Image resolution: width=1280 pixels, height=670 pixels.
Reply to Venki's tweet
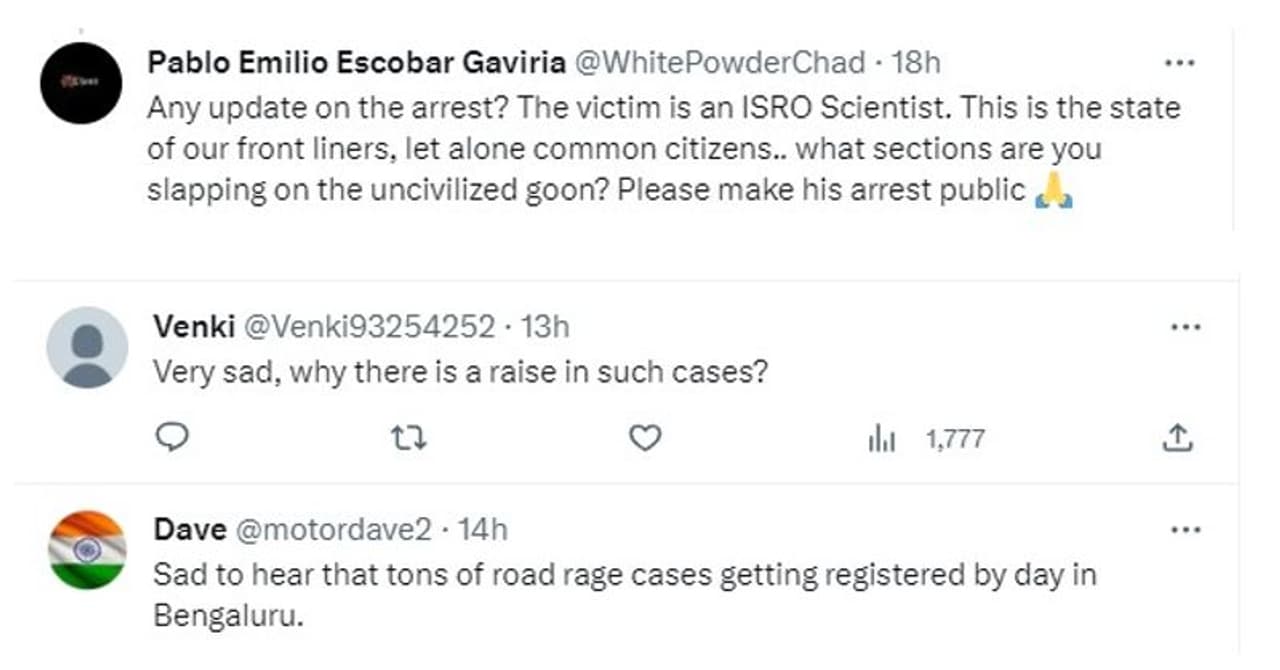[174, 437]
